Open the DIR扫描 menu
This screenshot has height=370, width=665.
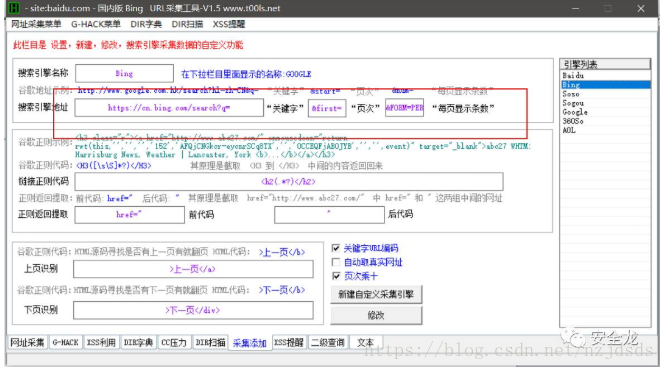tap(187, 24)
